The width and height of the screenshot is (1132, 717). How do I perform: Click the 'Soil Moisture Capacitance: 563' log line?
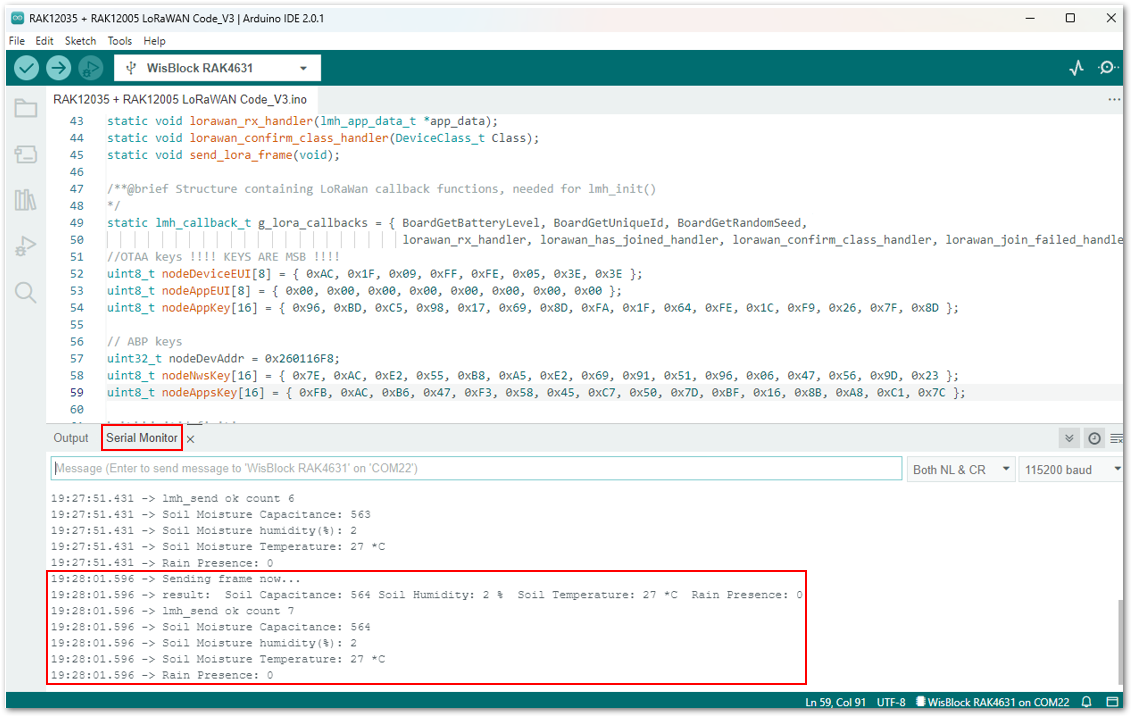click(x=211, y=515)
